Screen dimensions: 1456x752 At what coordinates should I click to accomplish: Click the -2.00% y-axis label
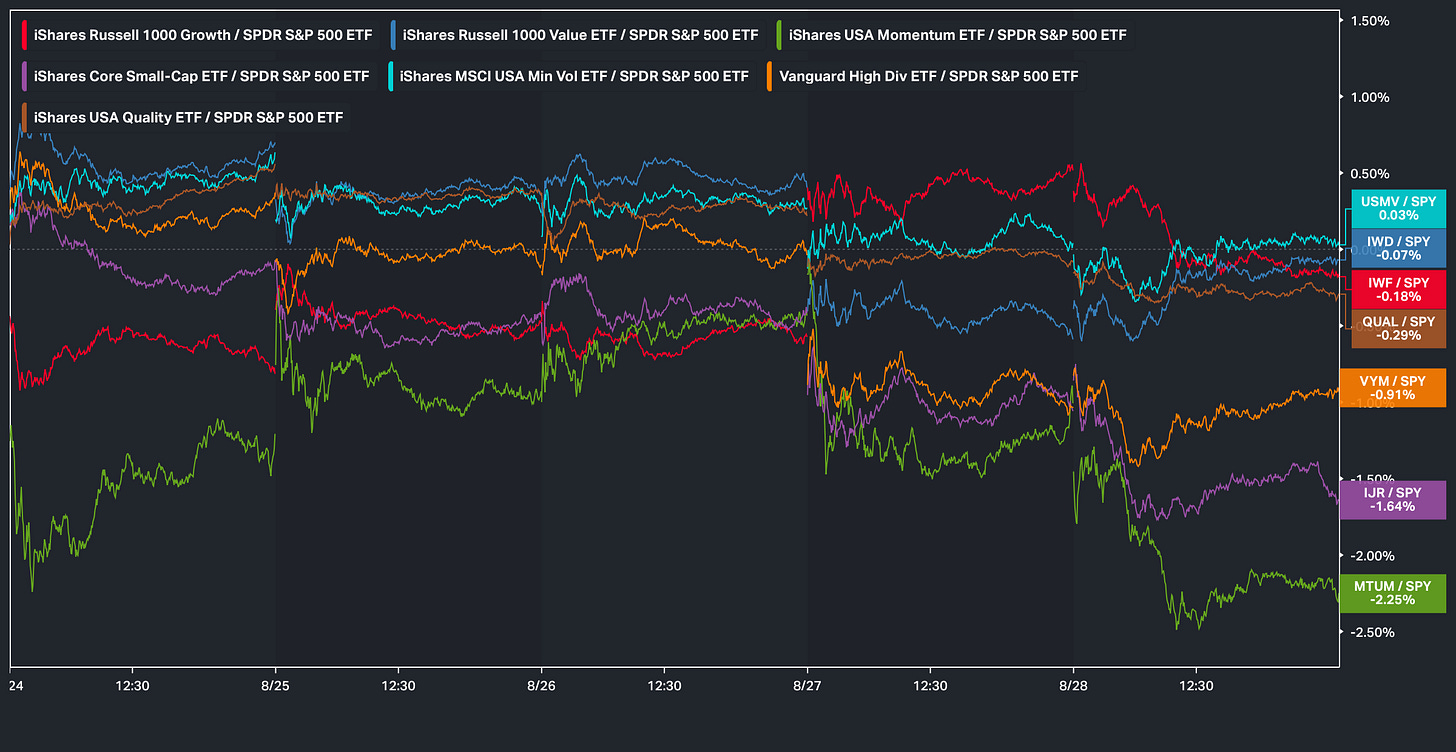pos(1370,556)
